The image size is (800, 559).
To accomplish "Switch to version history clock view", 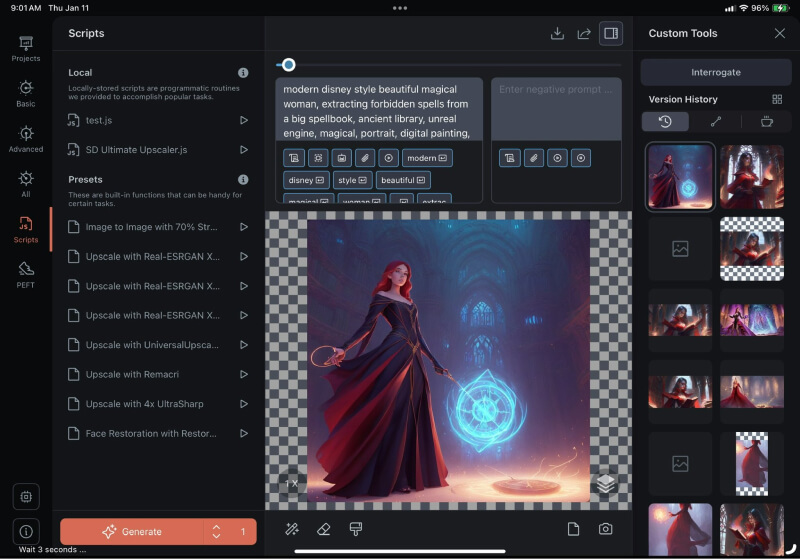I will tap(666, 122).
